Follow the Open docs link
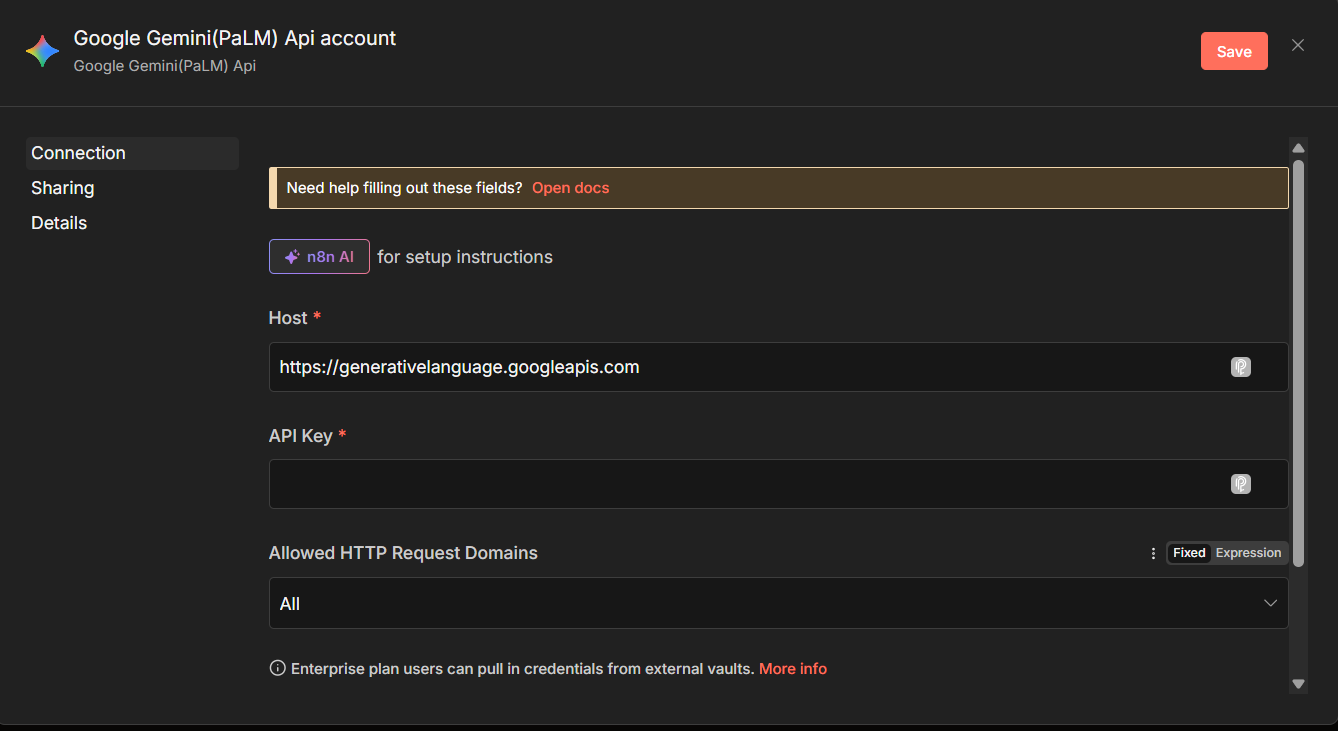 point(570,188)
